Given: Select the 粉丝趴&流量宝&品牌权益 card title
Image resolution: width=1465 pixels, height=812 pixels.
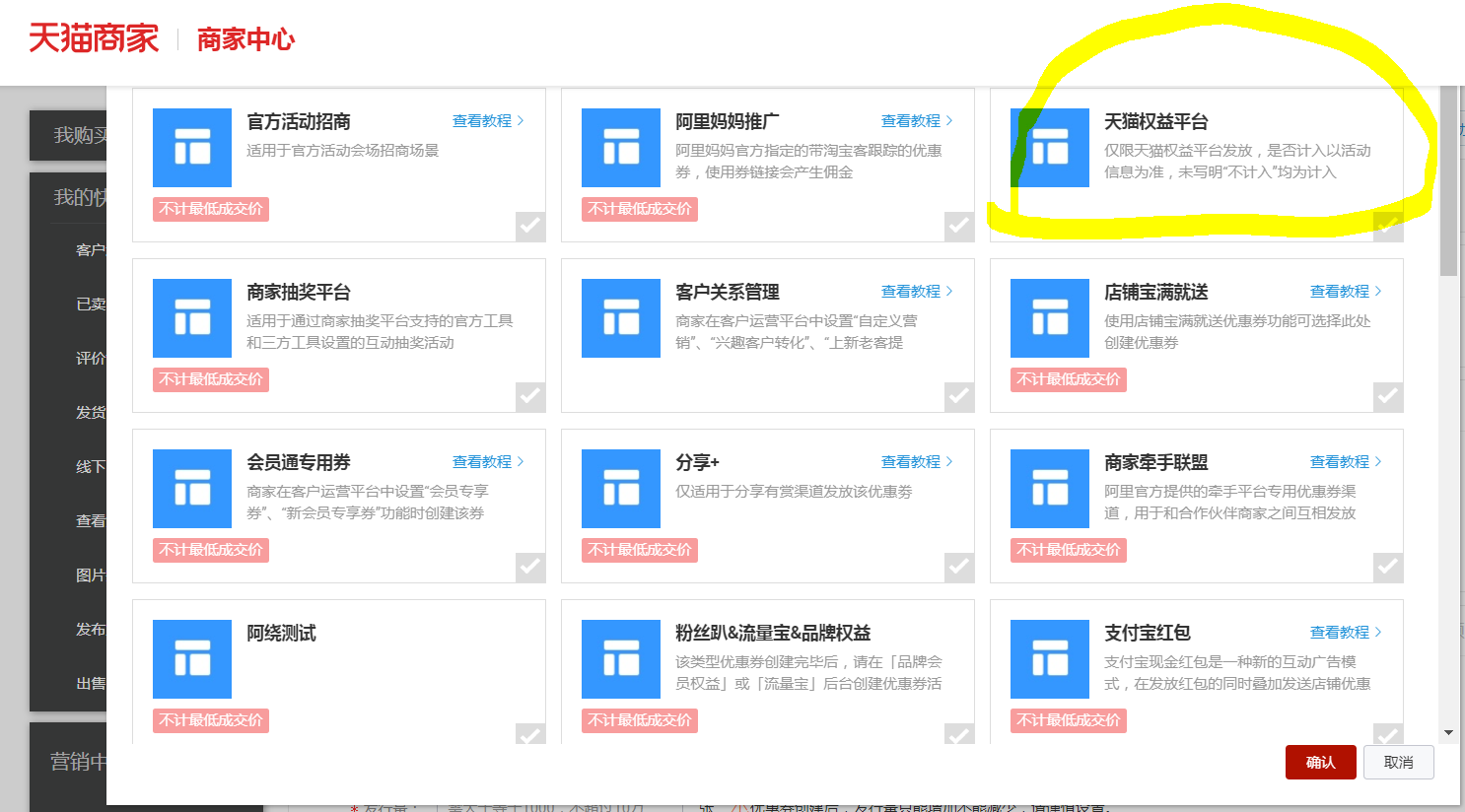Looking at the screenshot, I should coord(773,634).
